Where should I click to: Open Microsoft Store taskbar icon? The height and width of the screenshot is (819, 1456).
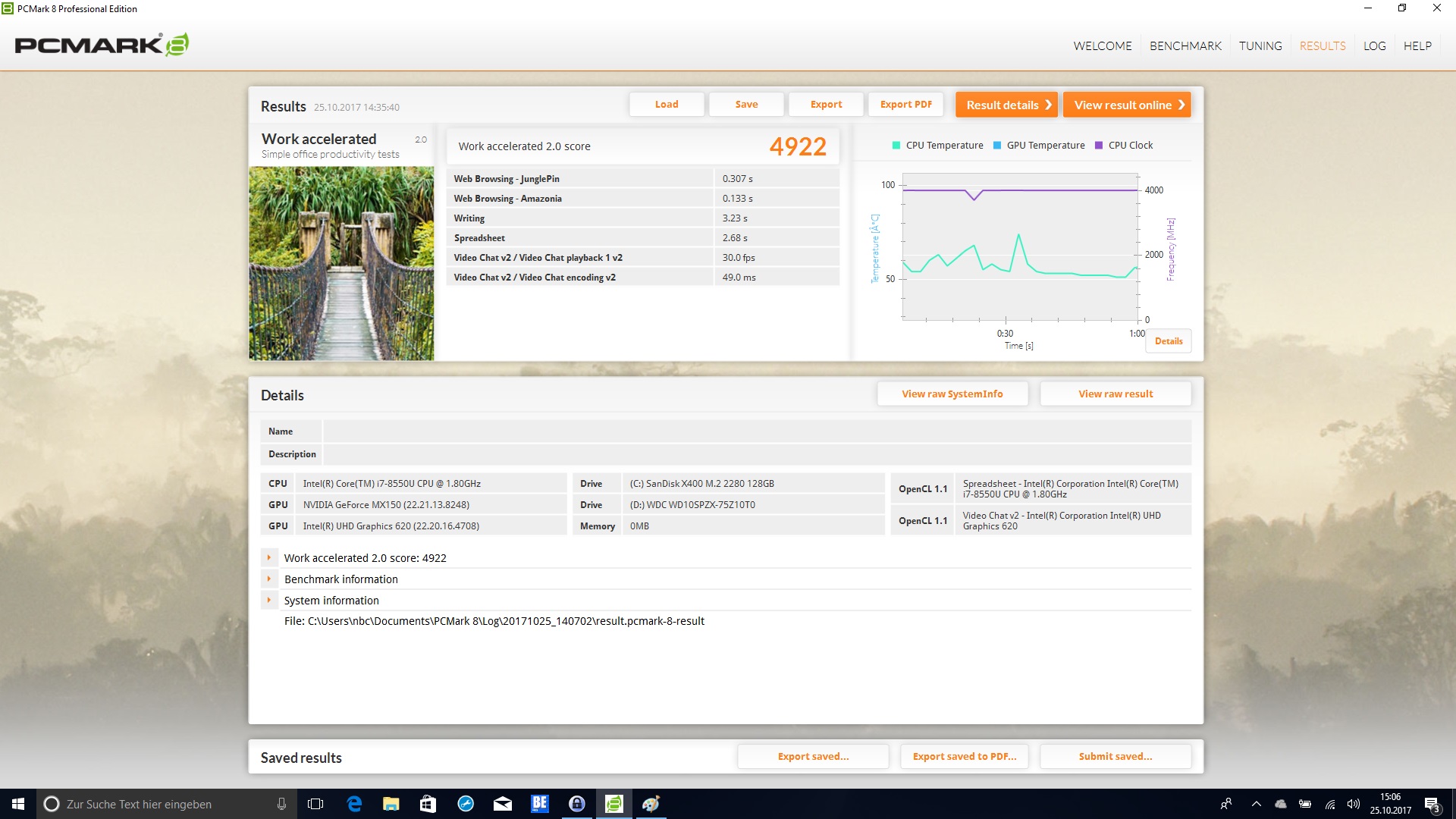(x=428, y=804)
